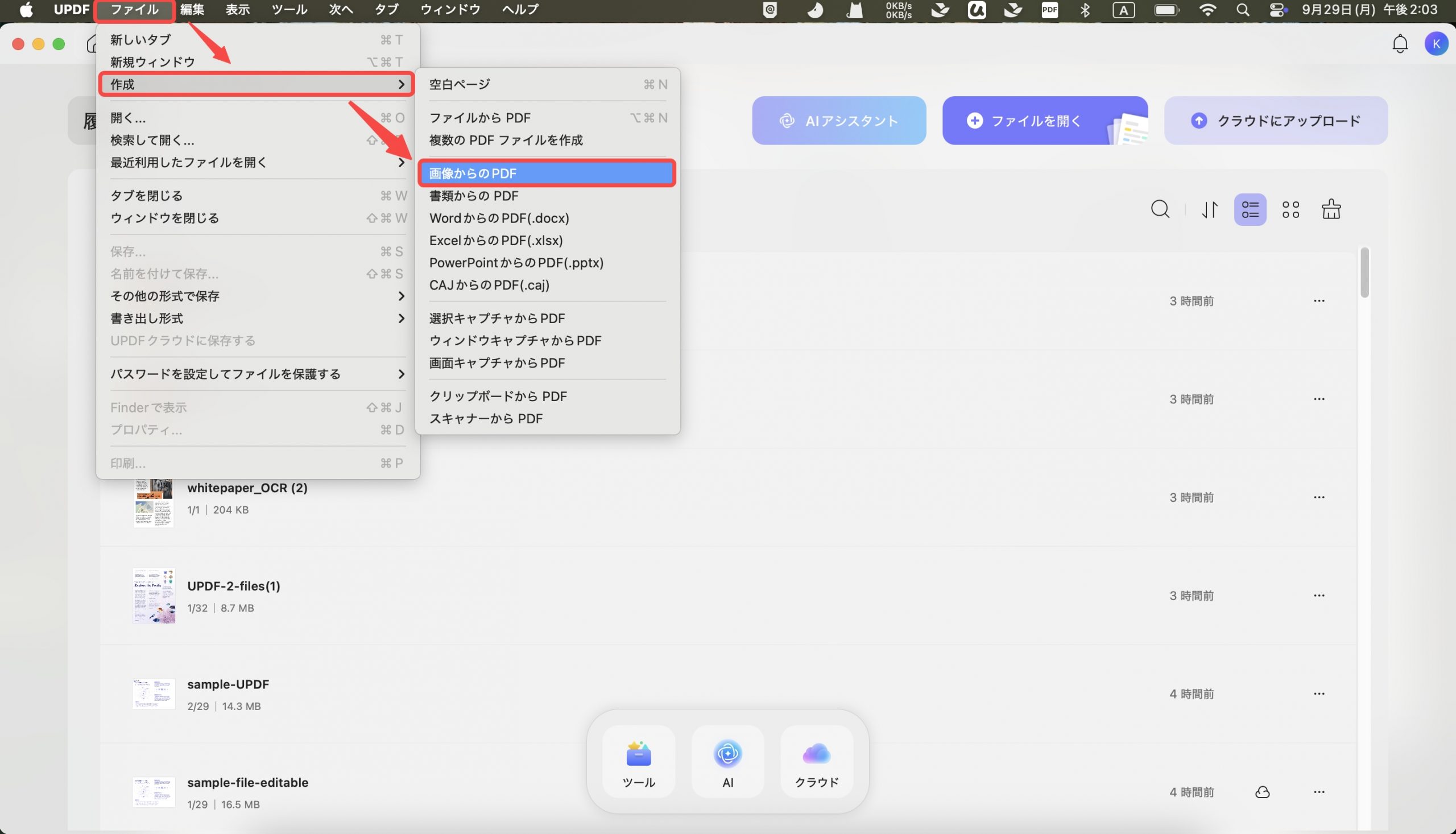
Task: Launch AI from the bottom dock
Action: [x=727, y=762]
